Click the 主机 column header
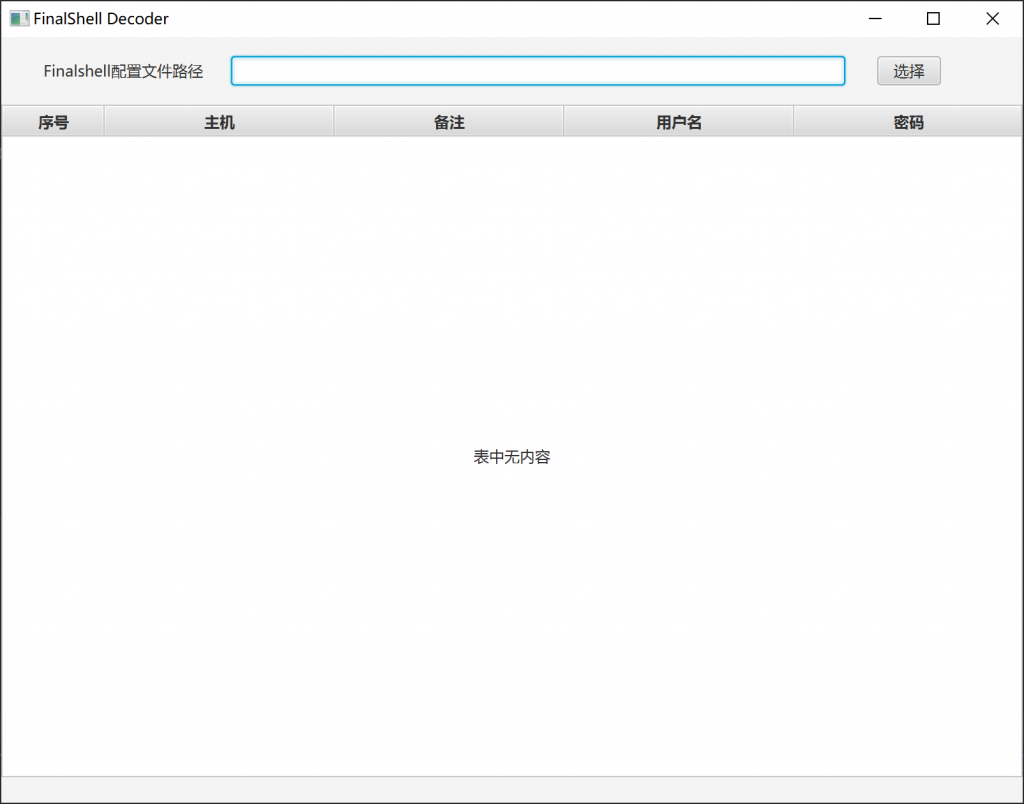This screenshot has height=804, width=1024. tap(218, 120)
